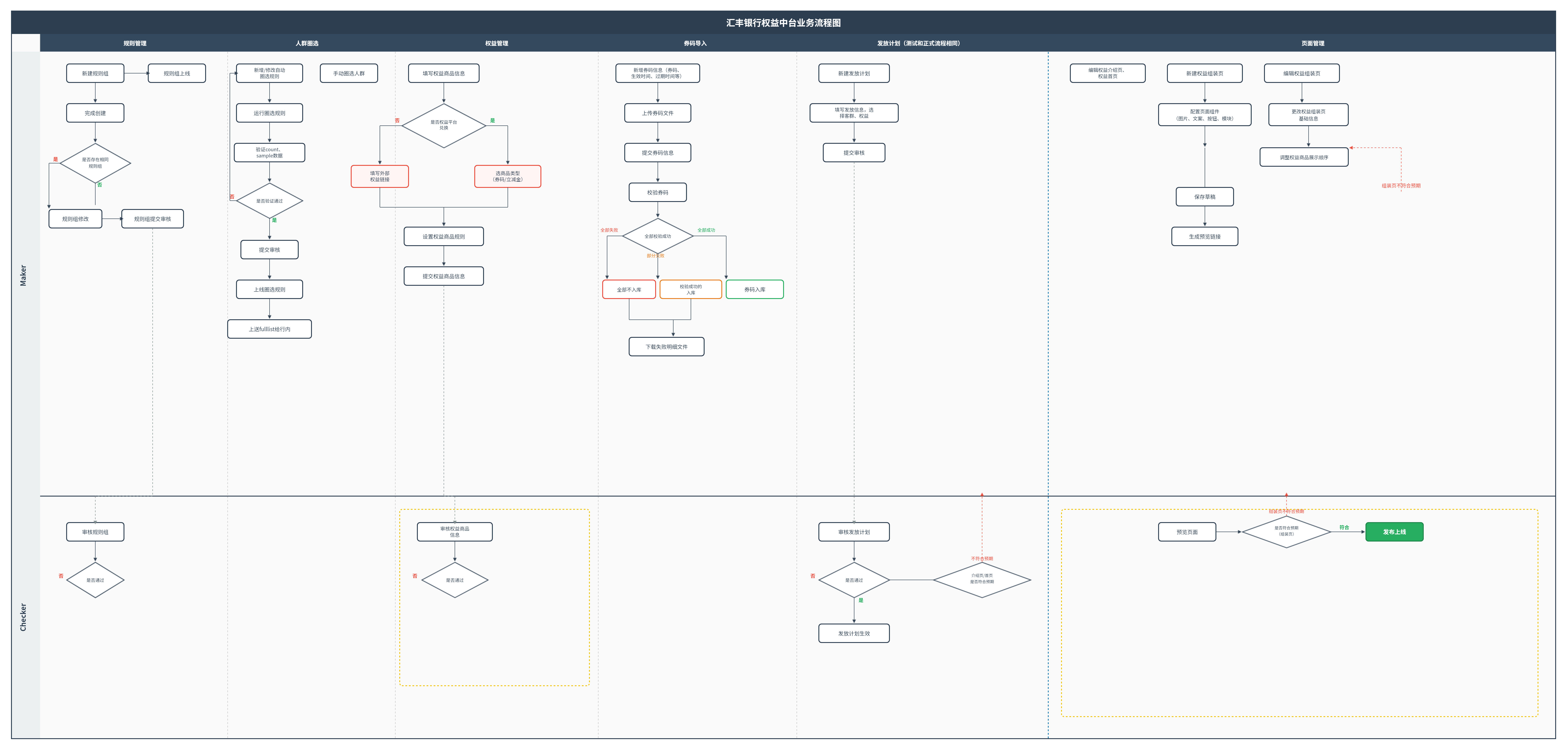
Task: Select the 提交券码信息 node
Action: click(x=658, y=153)
